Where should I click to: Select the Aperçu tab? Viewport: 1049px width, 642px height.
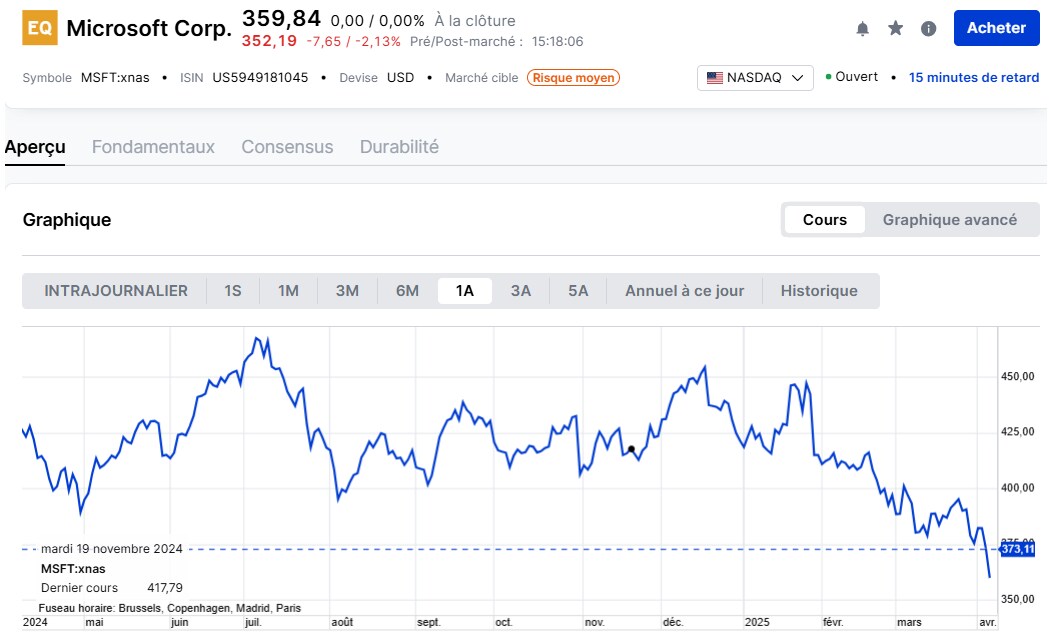tap(35, 146)
